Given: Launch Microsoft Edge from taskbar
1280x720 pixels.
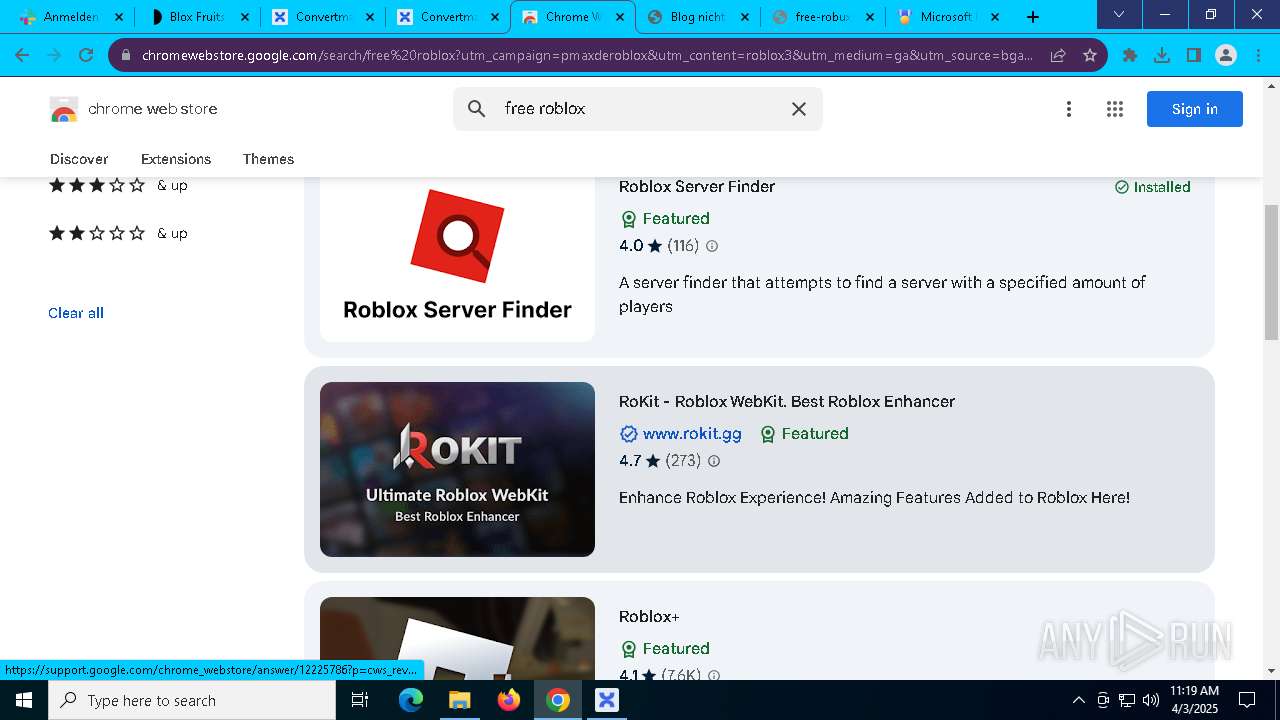Looking at the screenshot, I should (x=411, y=700).
